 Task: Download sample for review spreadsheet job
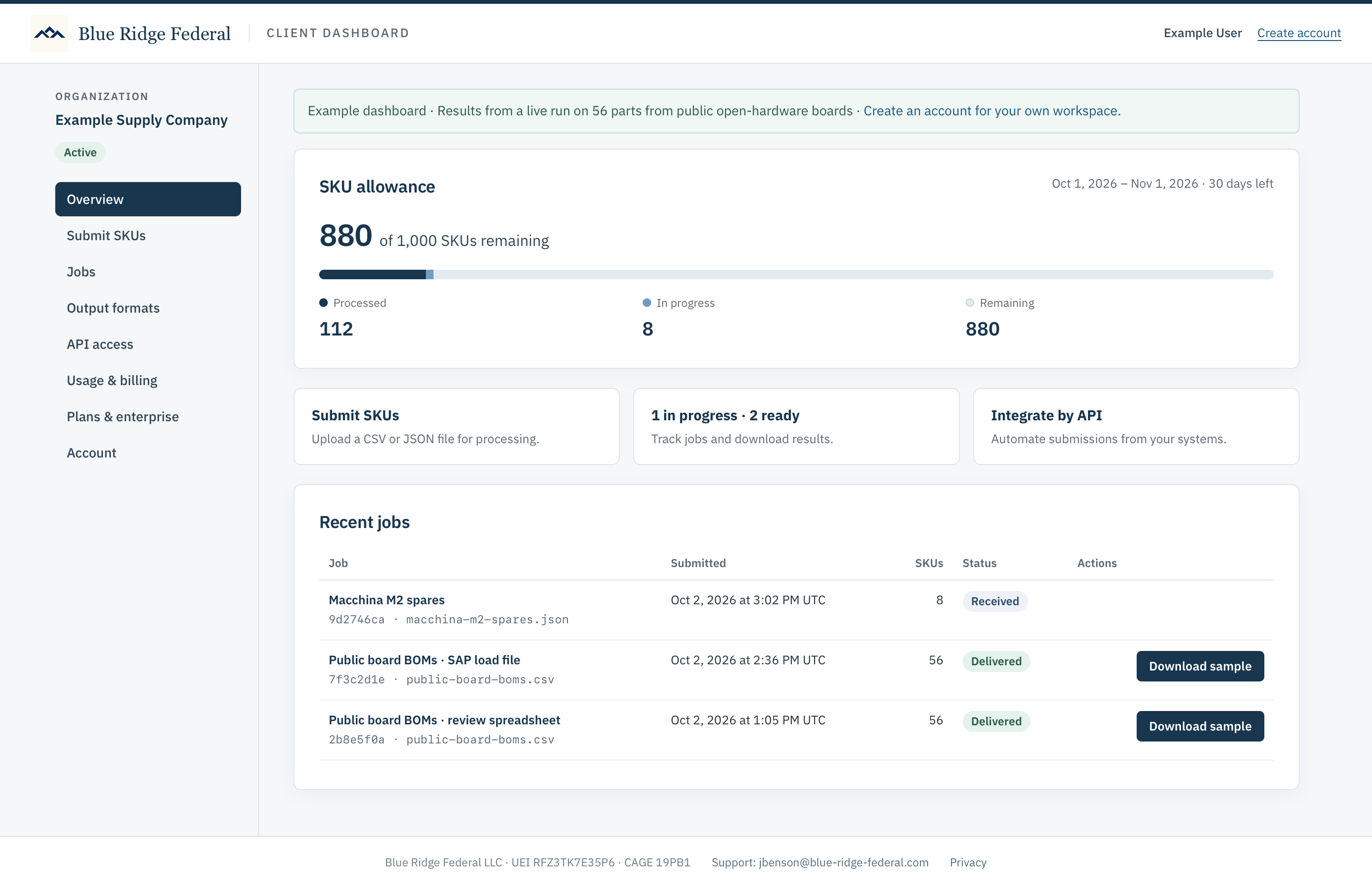point(1200,726)
